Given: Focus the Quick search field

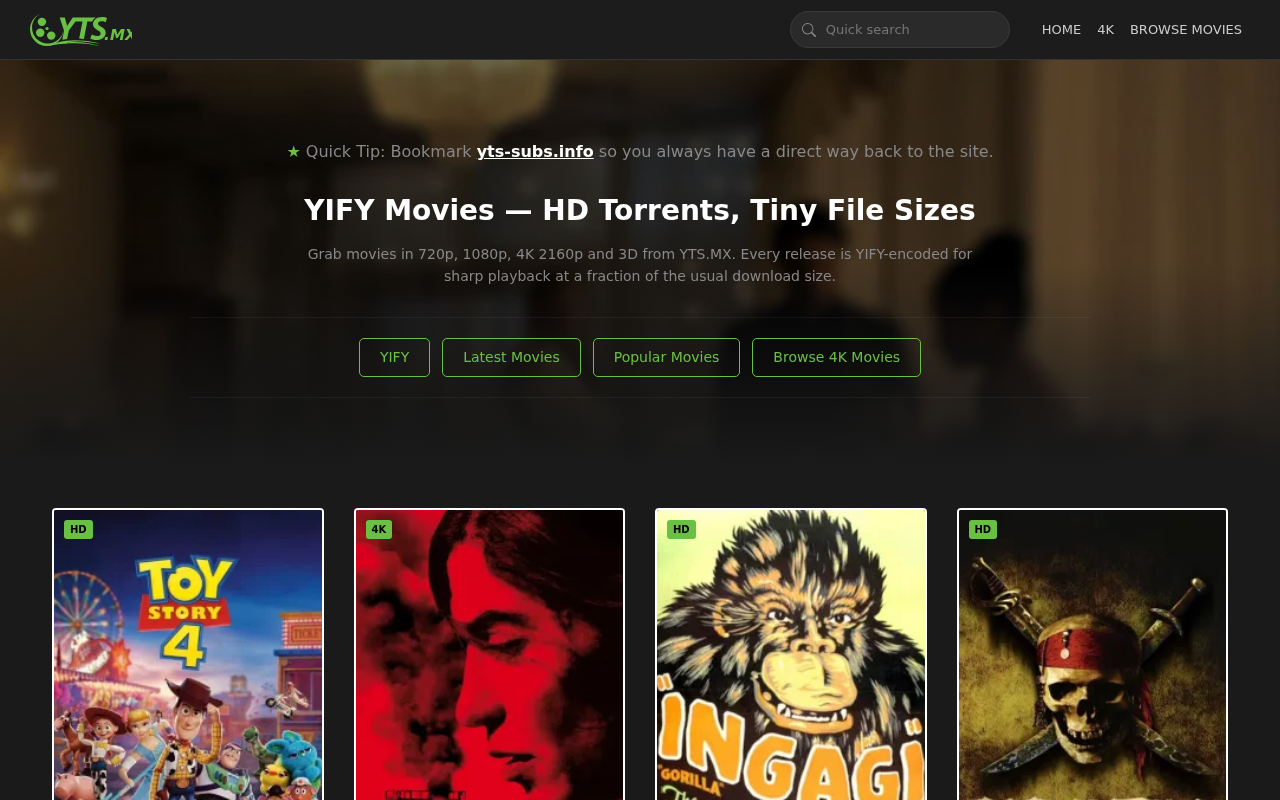Looking at the screenshot, I should tap(900, 30).
